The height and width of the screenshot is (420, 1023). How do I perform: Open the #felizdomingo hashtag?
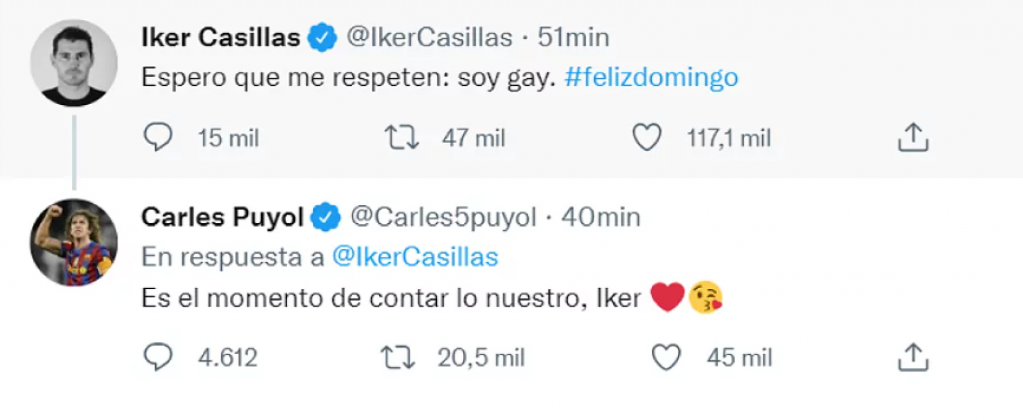[x=651, y=78]
